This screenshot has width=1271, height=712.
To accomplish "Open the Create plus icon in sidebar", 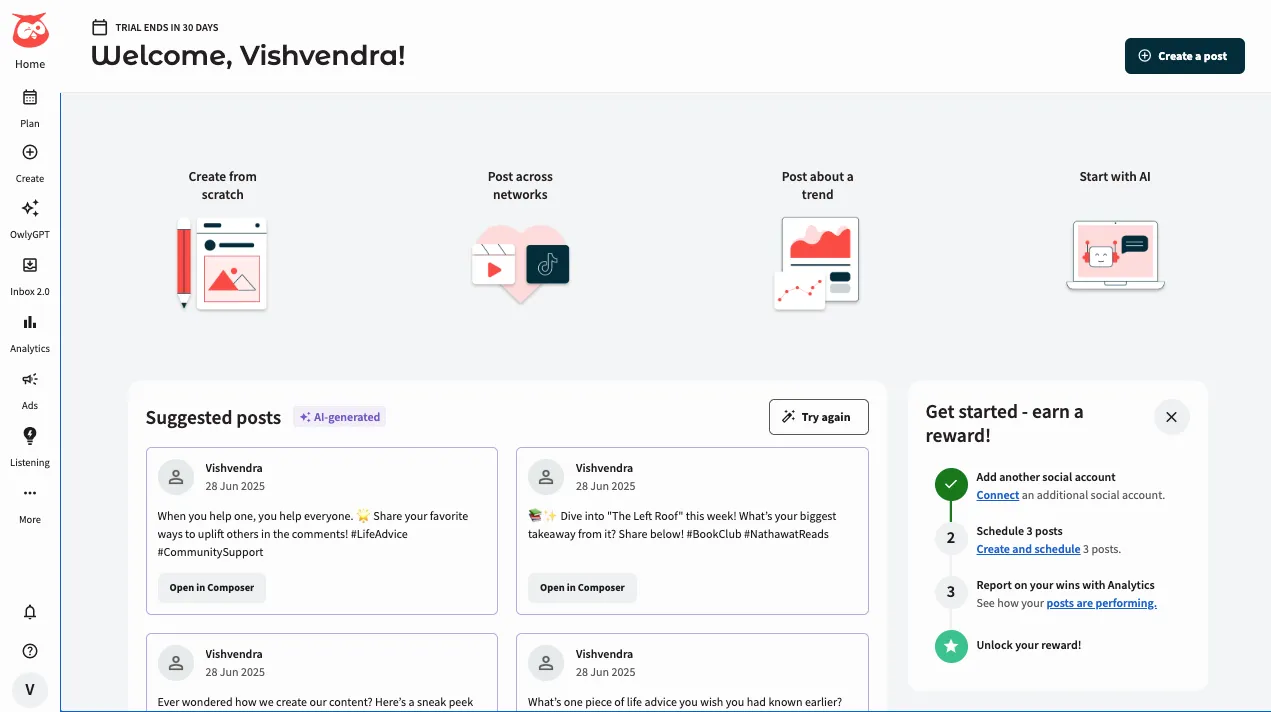I will (x=30, y=152).
